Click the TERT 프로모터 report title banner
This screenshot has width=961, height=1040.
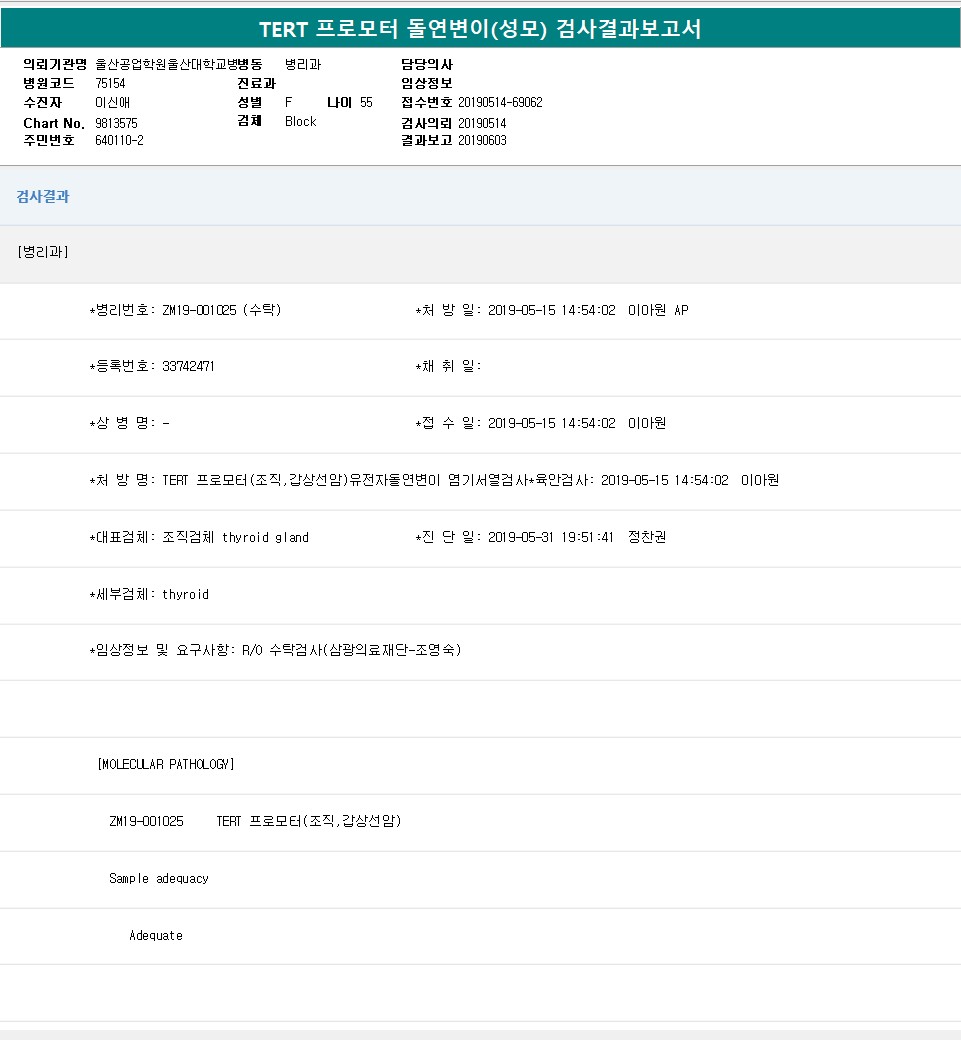click(480, 29)
